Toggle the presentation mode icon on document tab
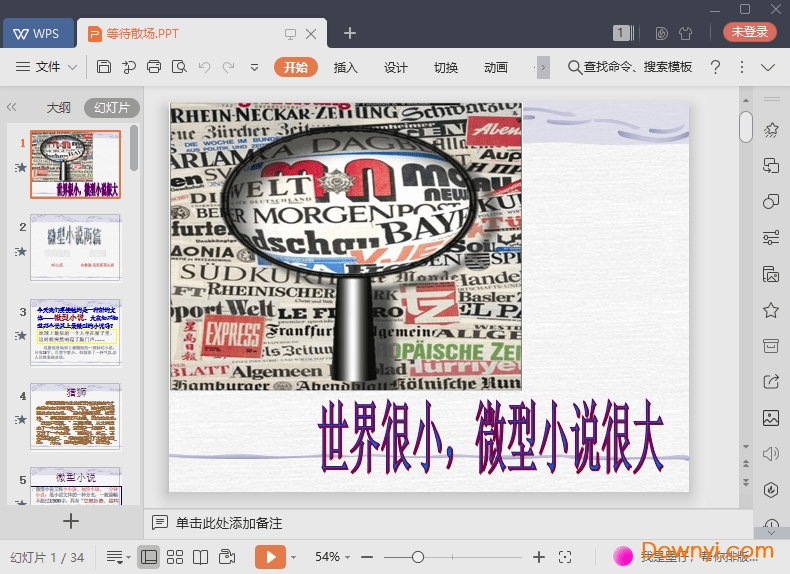Screen dimensions: 790x574 (x=290, y=34)
